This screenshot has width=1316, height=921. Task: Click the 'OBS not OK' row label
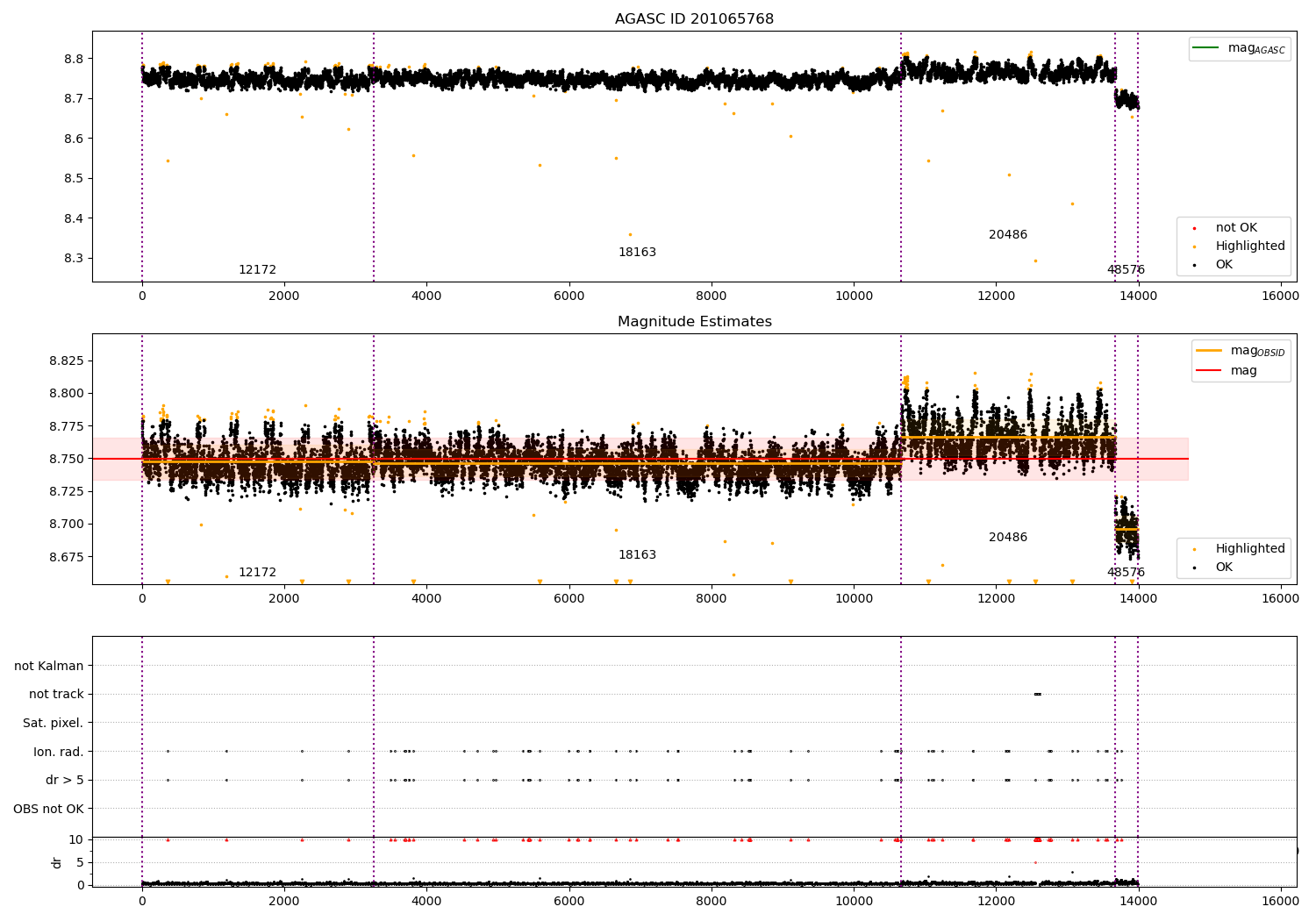point(48,809)
